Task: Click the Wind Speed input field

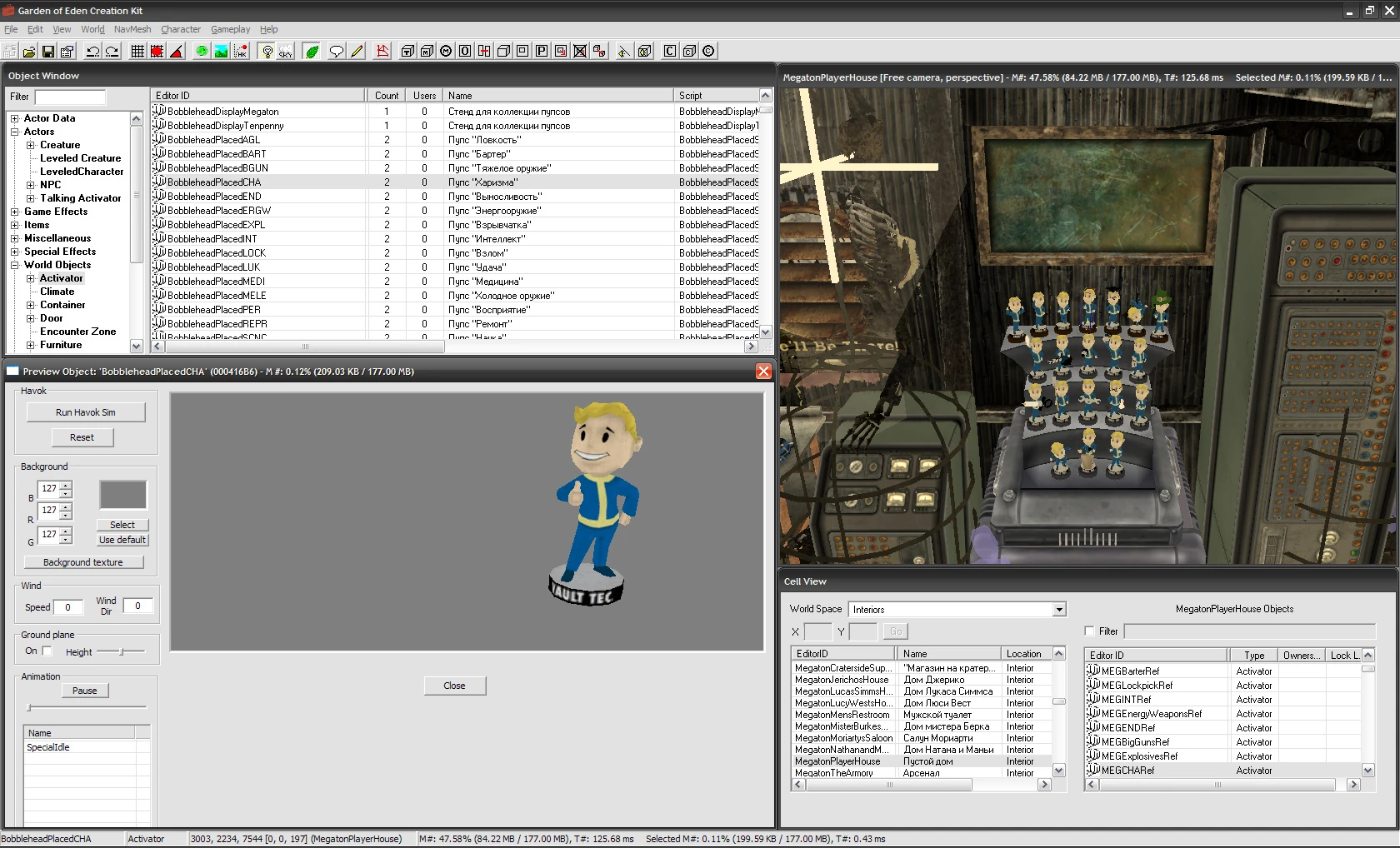Action: coord(68,607)
